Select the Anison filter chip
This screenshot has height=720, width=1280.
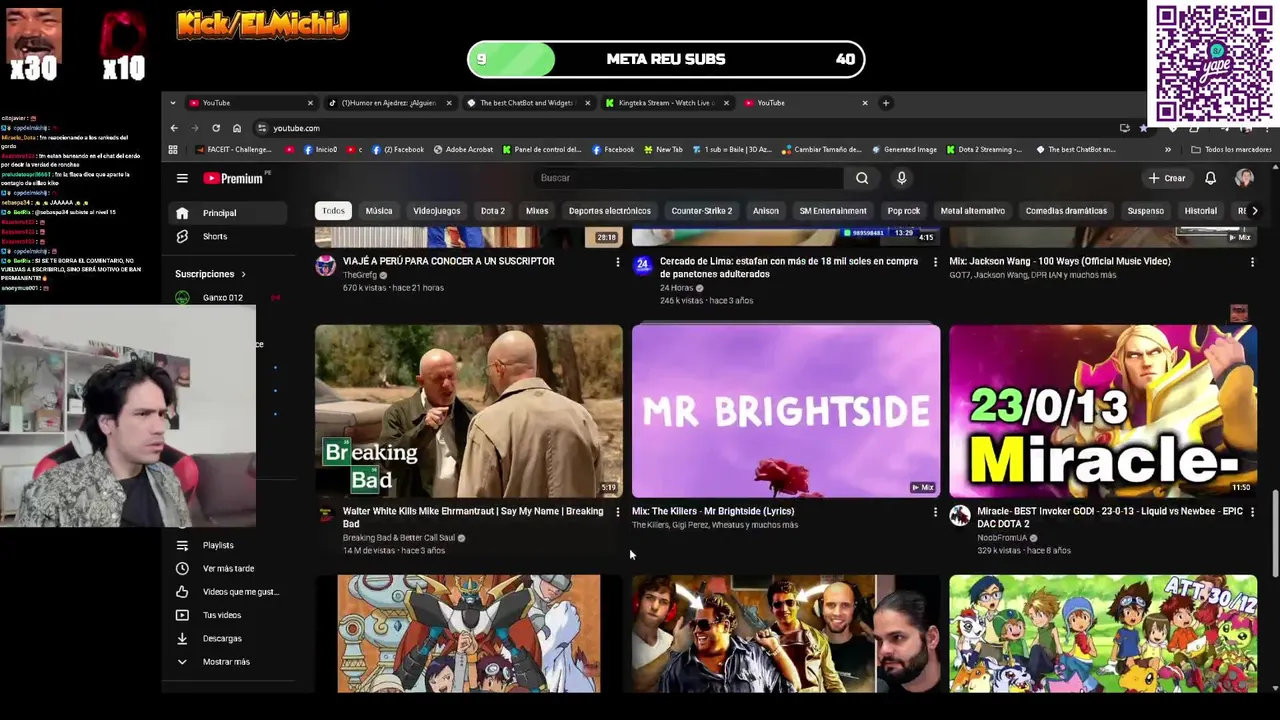[x=766, y=211]
